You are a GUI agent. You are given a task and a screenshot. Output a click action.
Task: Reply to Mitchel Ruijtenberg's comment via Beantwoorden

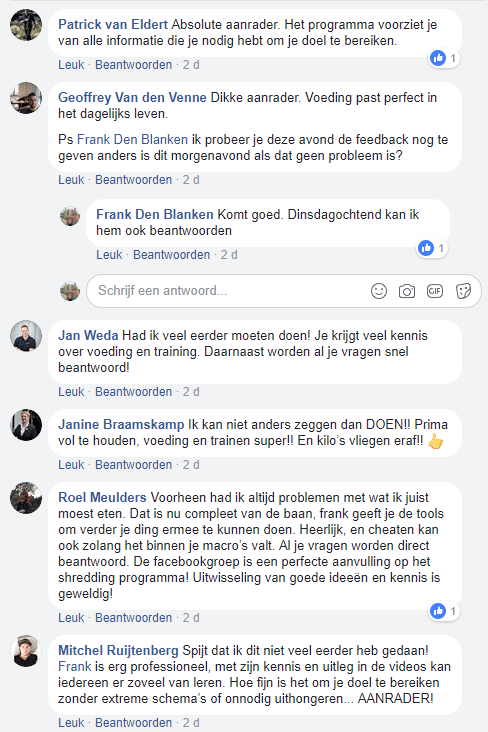[134, 723]
